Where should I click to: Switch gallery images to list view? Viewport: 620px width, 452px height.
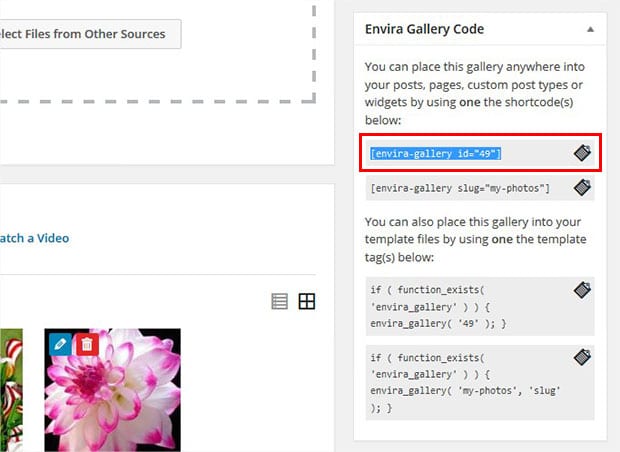tap(280, 301)
